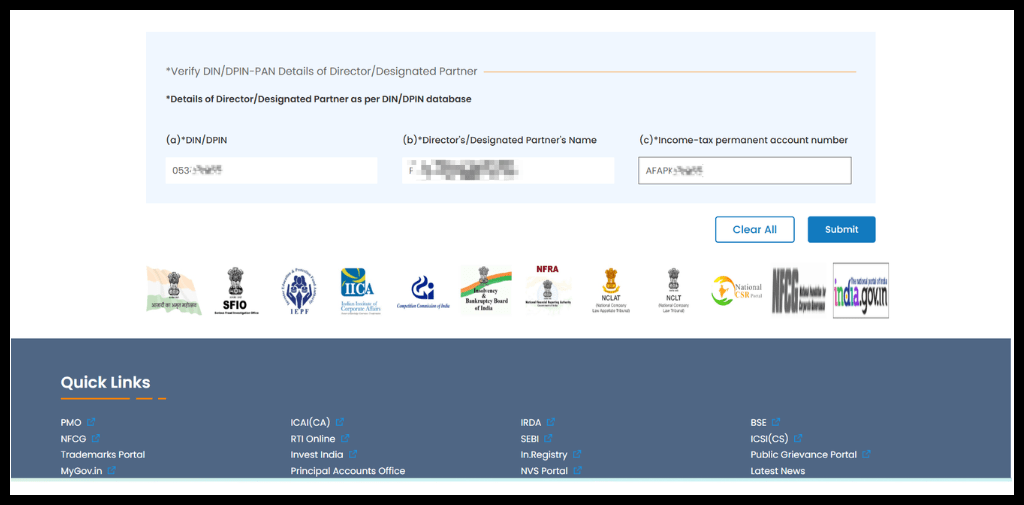The image size is (1024, 505).
Task: Open the ICAI(CA) link
Action: point(311,423)
